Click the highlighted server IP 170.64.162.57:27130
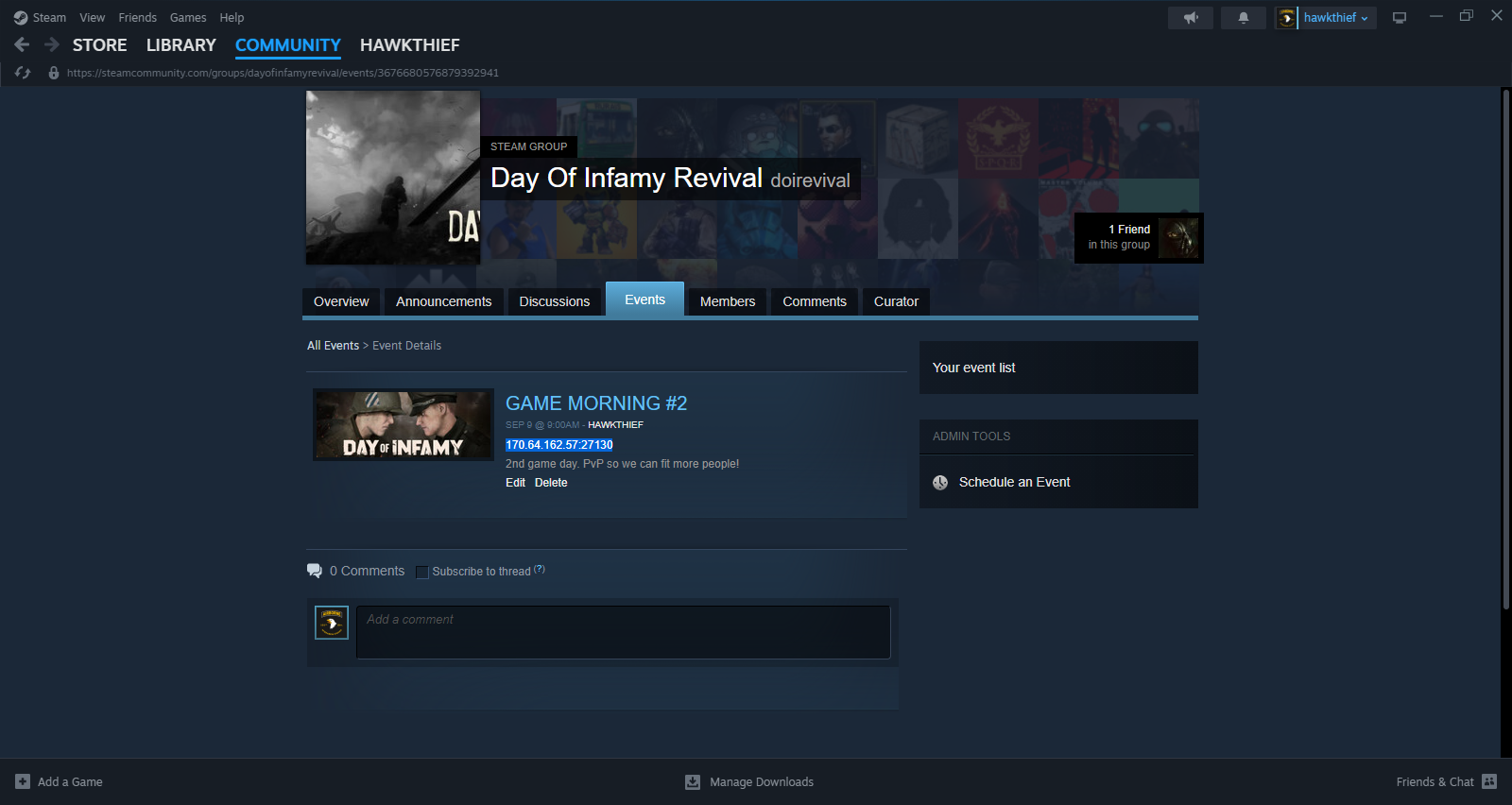Image resolution: width=1512 pixels, height=805 pixels. coord(559,445)
